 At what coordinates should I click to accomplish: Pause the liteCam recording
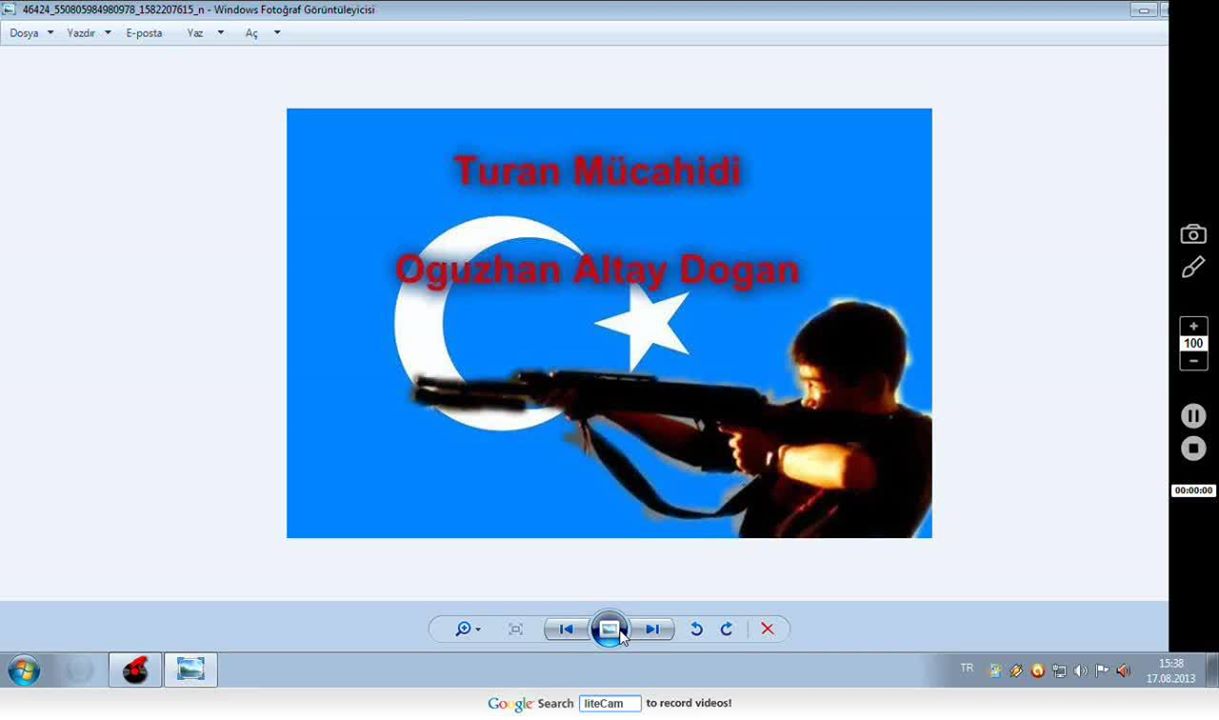tap(1193, 415)
